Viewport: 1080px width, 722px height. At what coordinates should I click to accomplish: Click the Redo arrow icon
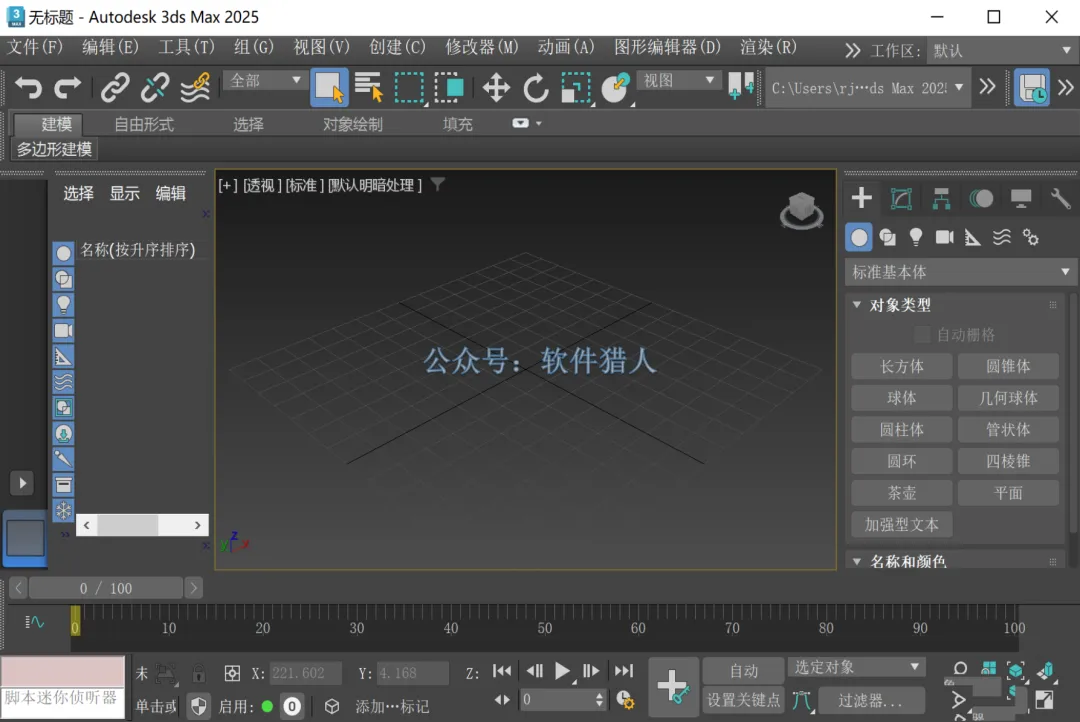68,87
